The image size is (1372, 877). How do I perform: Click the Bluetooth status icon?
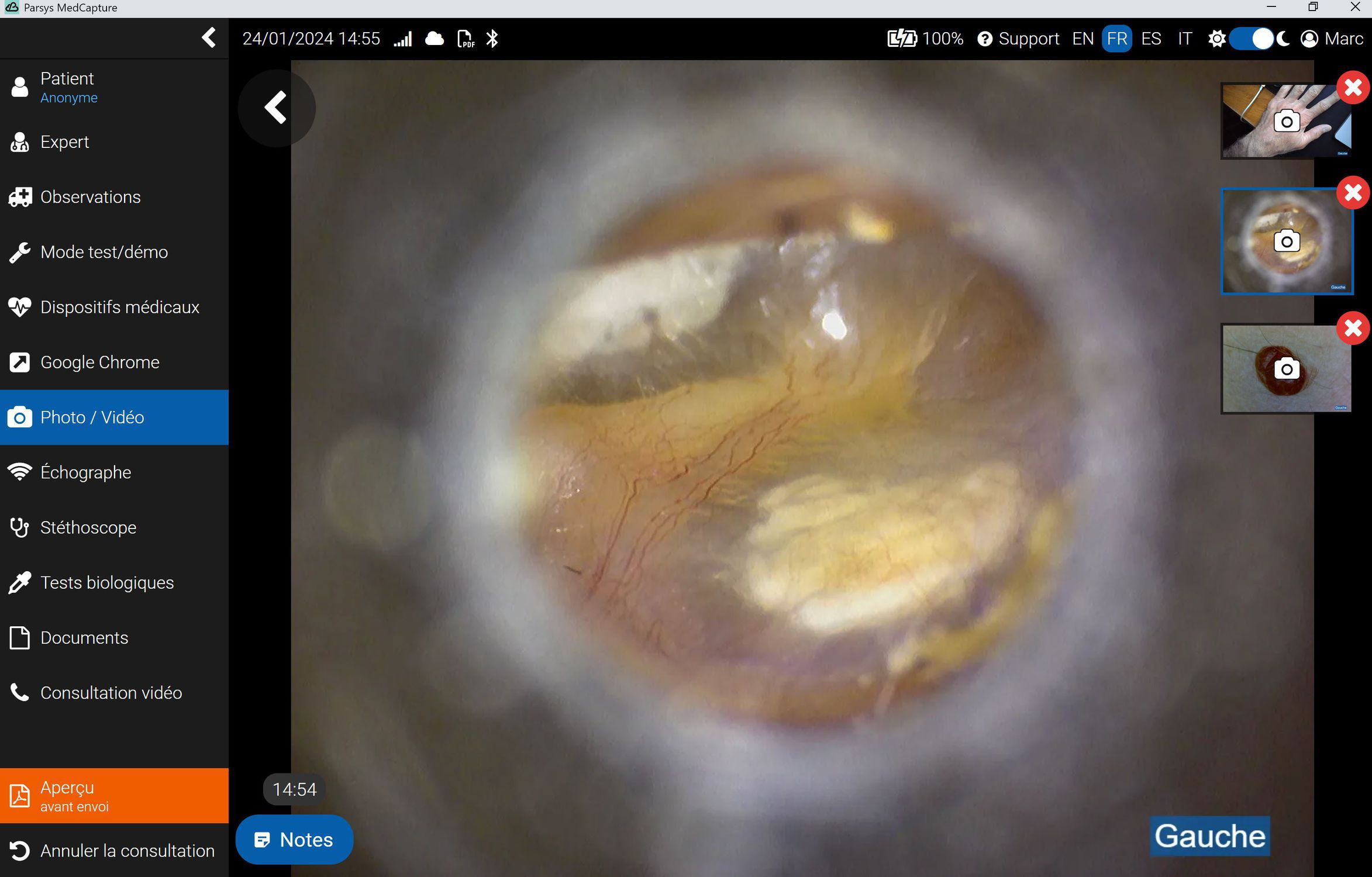coord(492,39)
